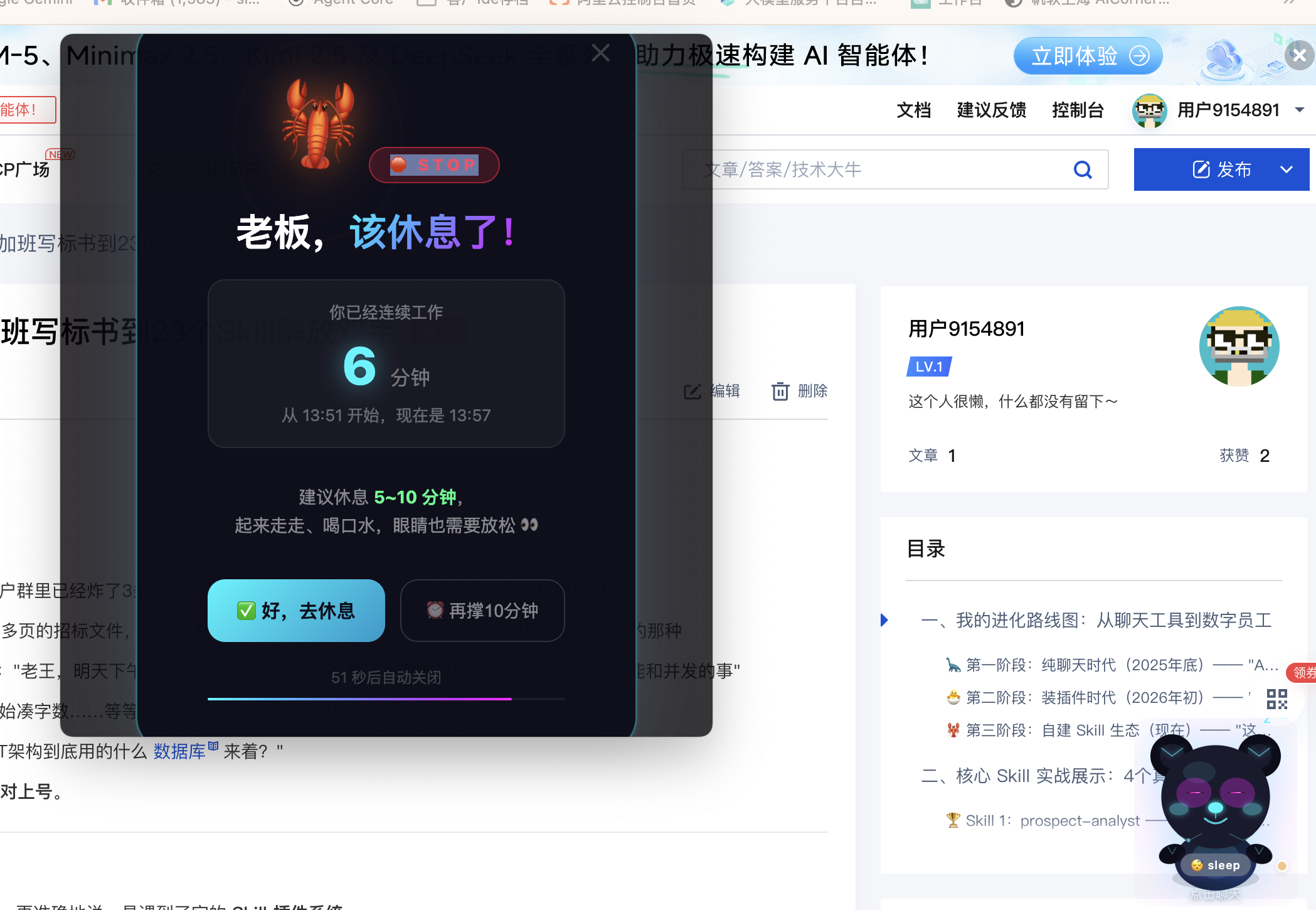Select the edit pencil icon beside the article
This screenshot has width=1316, height=910.
point(692,391)
